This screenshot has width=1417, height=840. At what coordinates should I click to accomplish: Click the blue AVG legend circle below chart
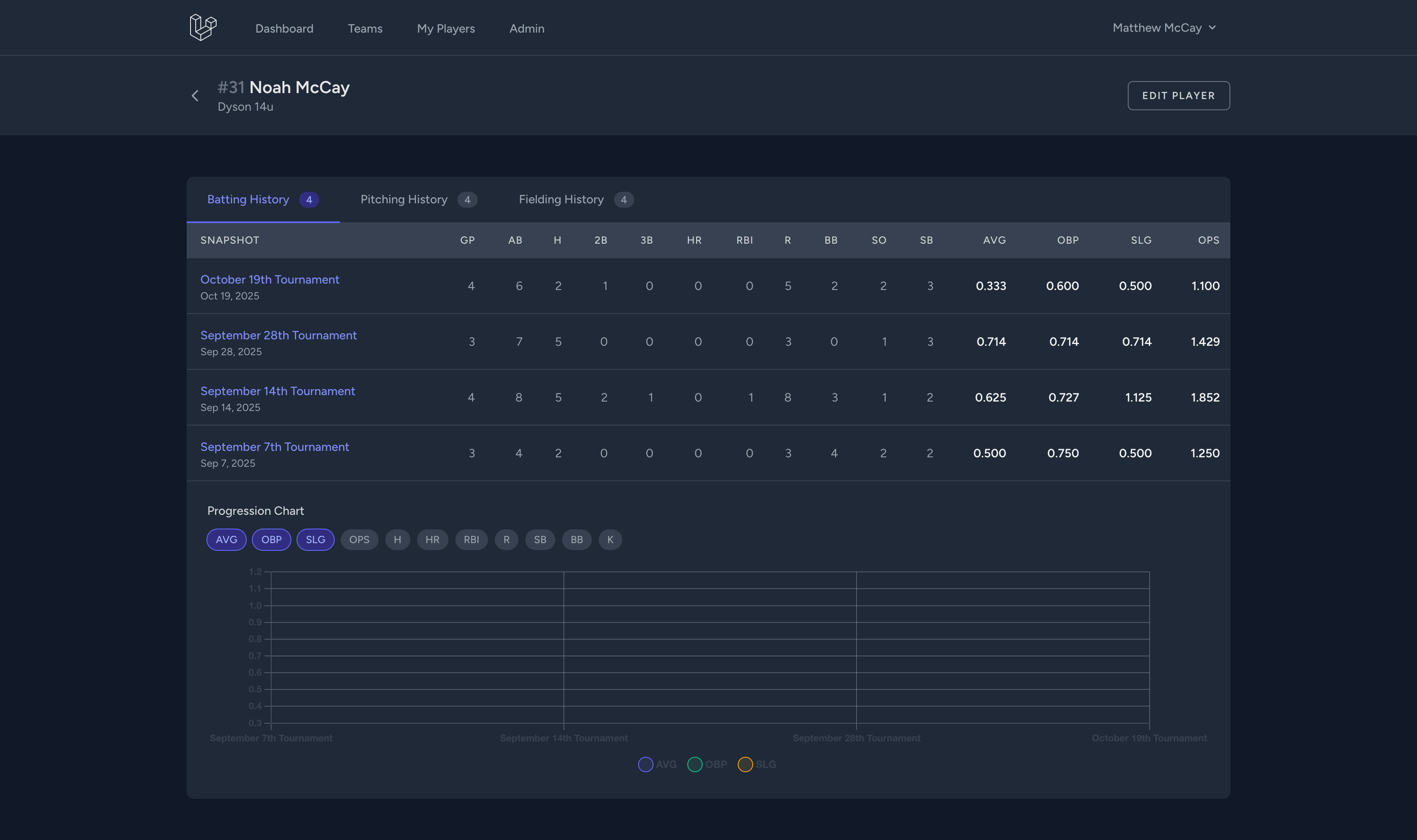(645, 764)
